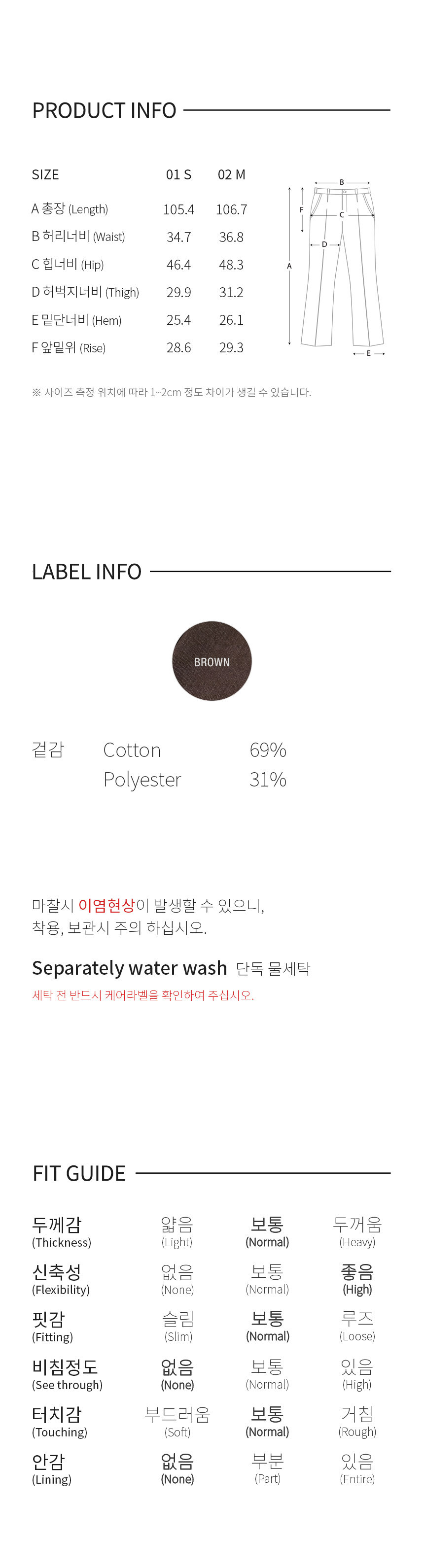Click the red 이염현상 warning text
424x1568 pixels.
[x=106, y=905]
